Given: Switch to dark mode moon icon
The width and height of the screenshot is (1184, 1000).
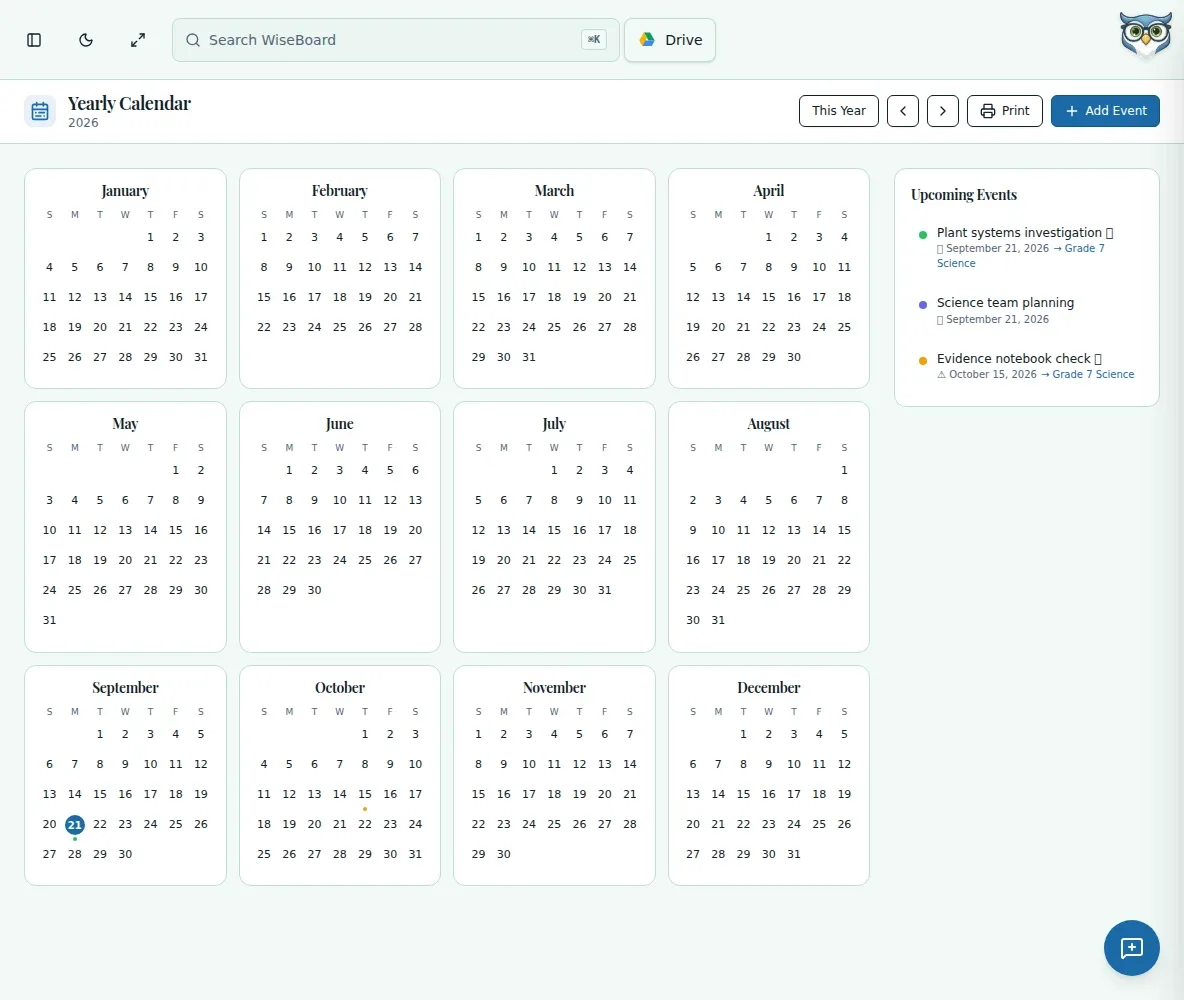Looking at the screenshot, I should click(86, 40).
